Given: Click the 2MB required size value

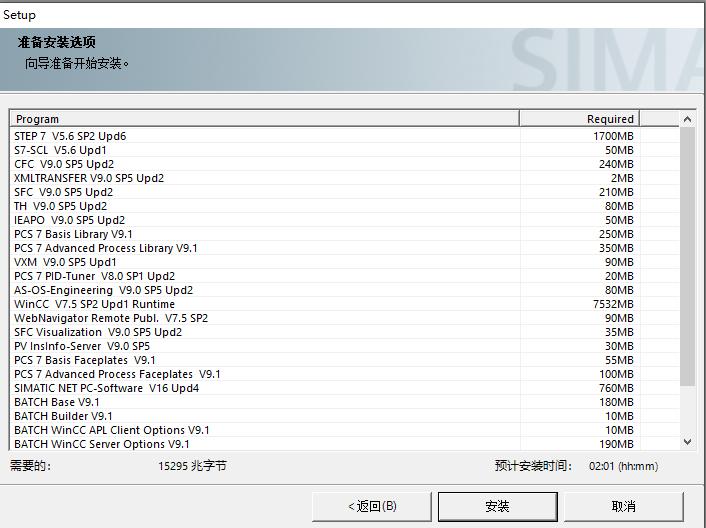Looking at the screenshot, I should (x=622, y=178).
